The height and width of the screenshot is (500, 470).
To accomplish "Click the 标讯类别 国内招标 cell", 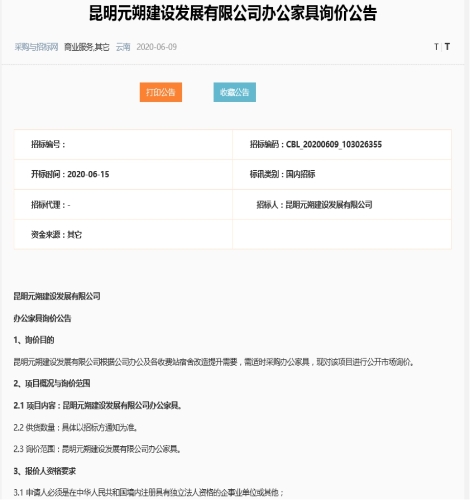I will (342, 174).
